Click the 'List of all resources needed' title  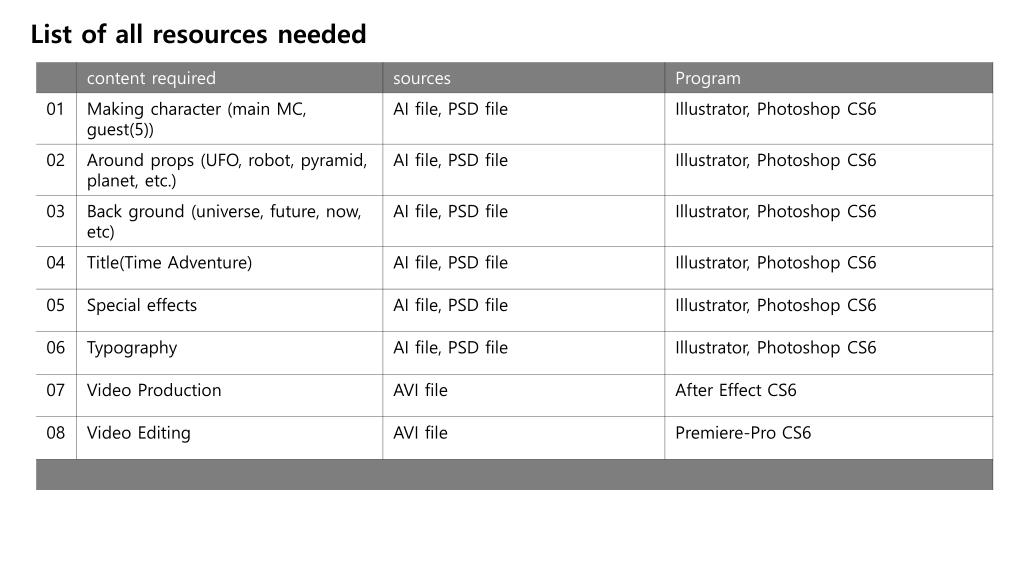pyautogui.click(x=199, y=34)
